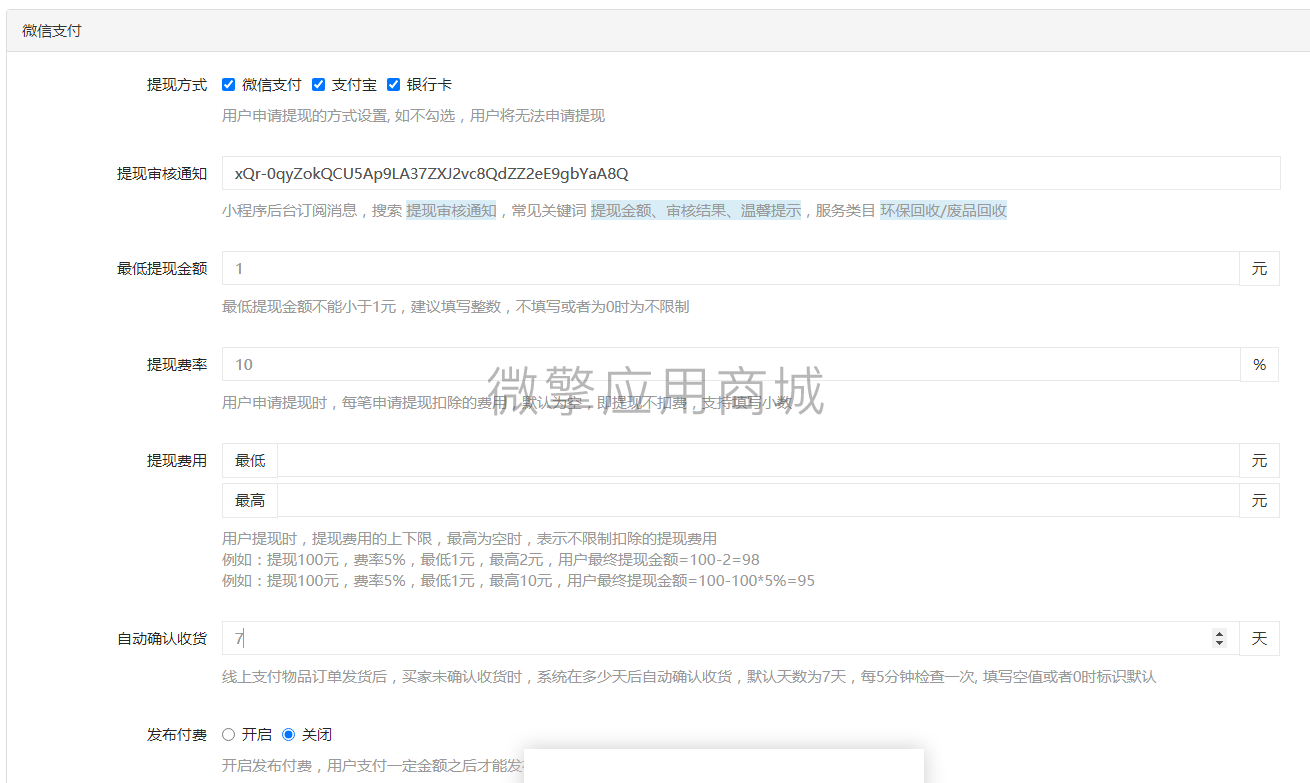Click the 元 unit label beside 最低提现金额
1310x783 pixels.
1259,268
